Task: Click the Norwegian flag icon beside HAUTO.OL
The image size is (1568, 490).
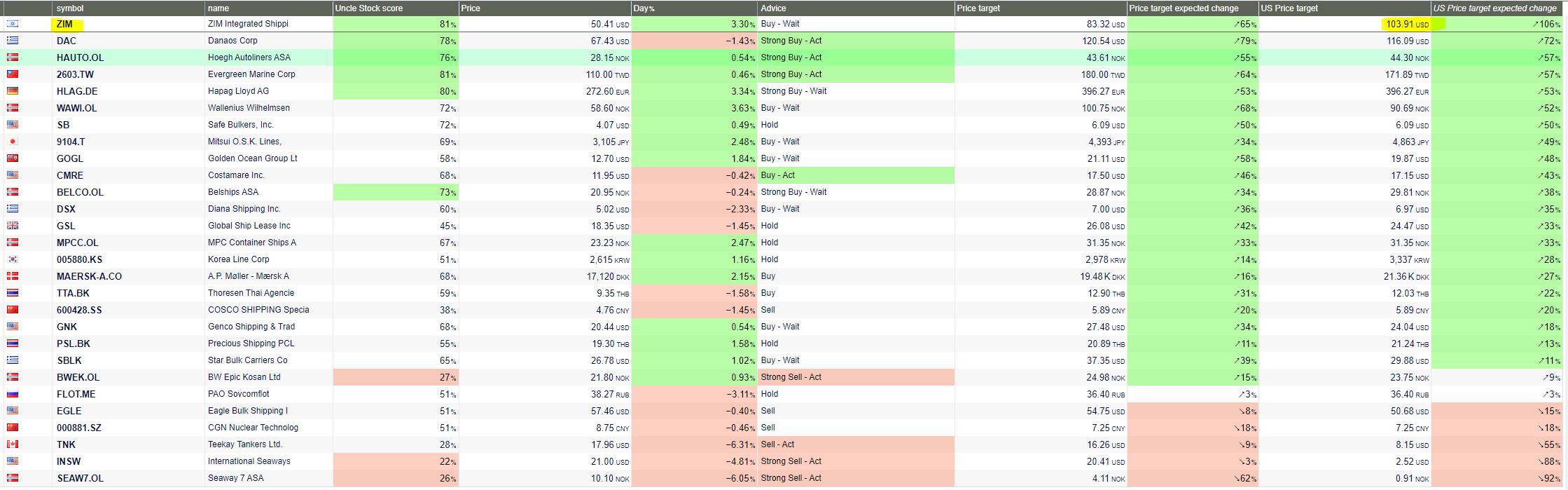Action: click(13, 57)
